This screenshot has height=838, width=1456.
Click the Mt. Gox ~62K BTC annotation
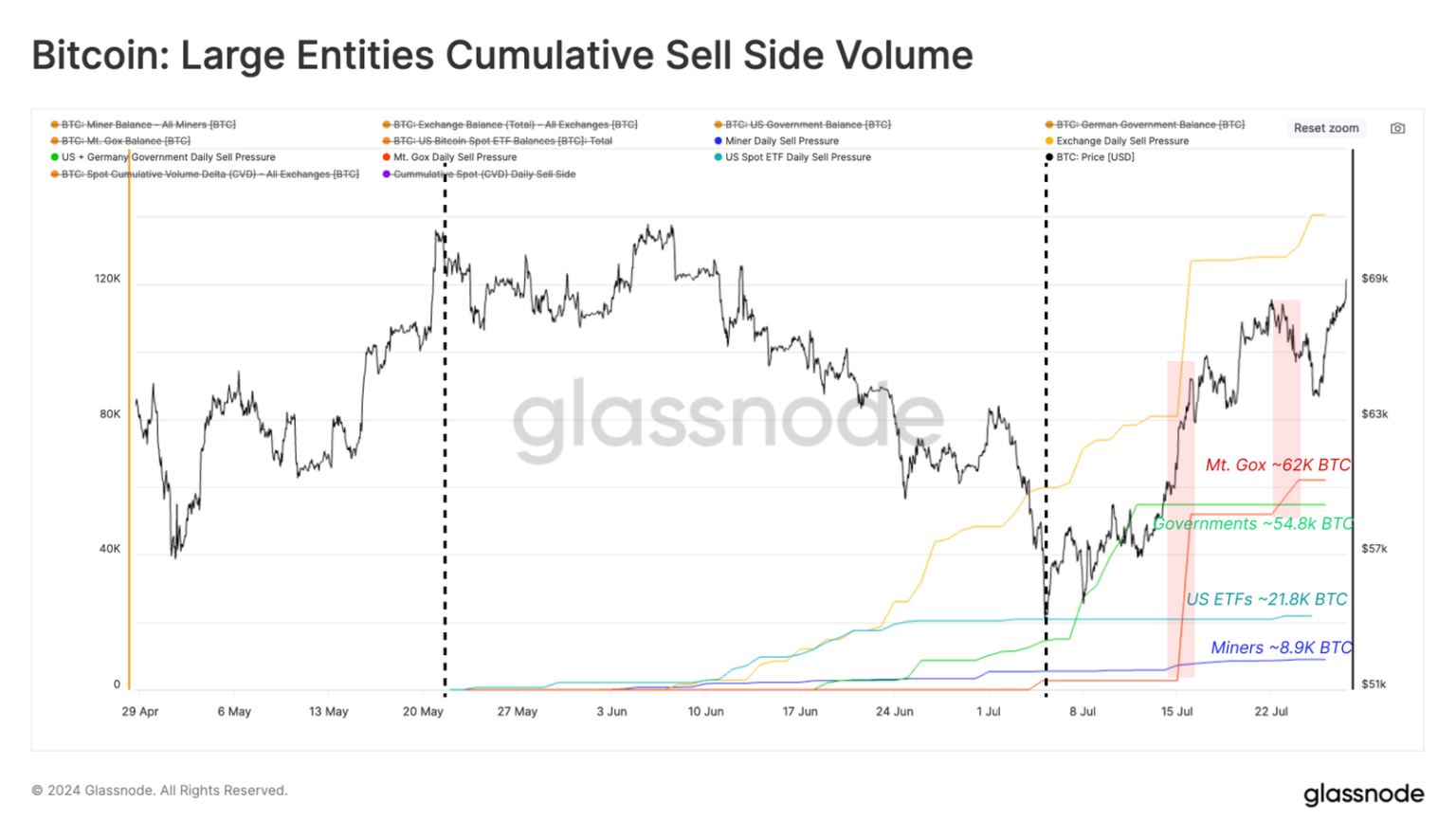tap(1278, 465)
